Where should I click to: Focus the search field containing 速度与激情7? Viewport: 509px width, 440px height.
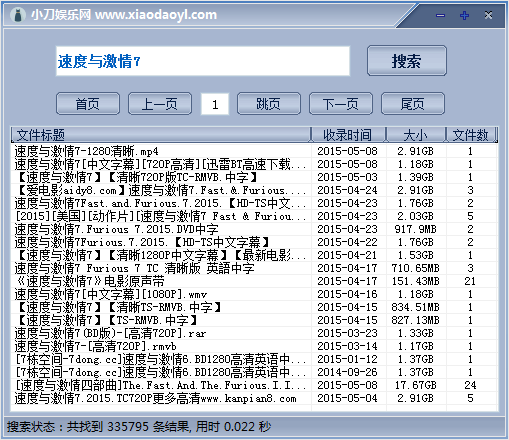click(203, 61)
